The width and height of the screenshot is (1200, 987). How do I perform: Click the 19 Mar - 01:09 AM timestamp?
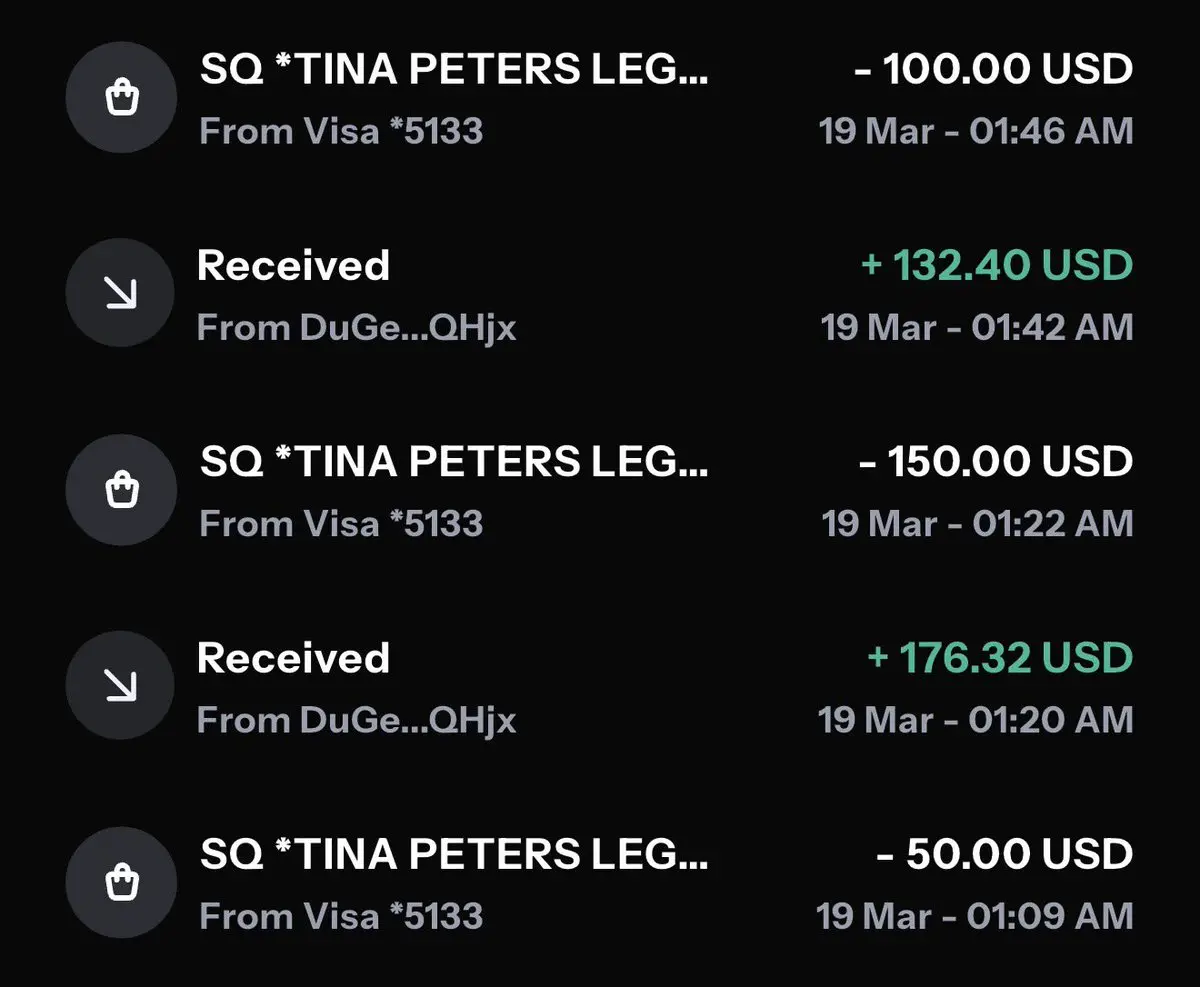(x=975, y=916)
